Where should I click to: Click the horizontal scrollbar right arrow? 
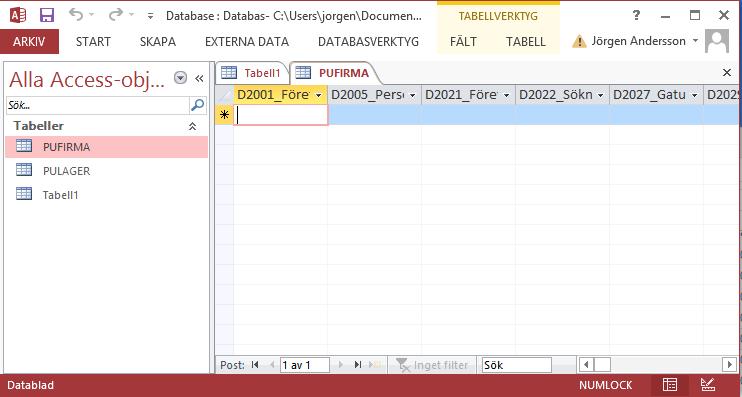point(729,365)
